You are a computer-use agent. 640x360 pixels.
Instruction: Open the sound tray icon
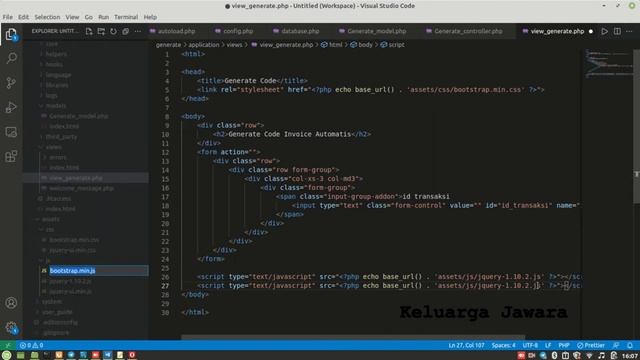pos(601,356)
